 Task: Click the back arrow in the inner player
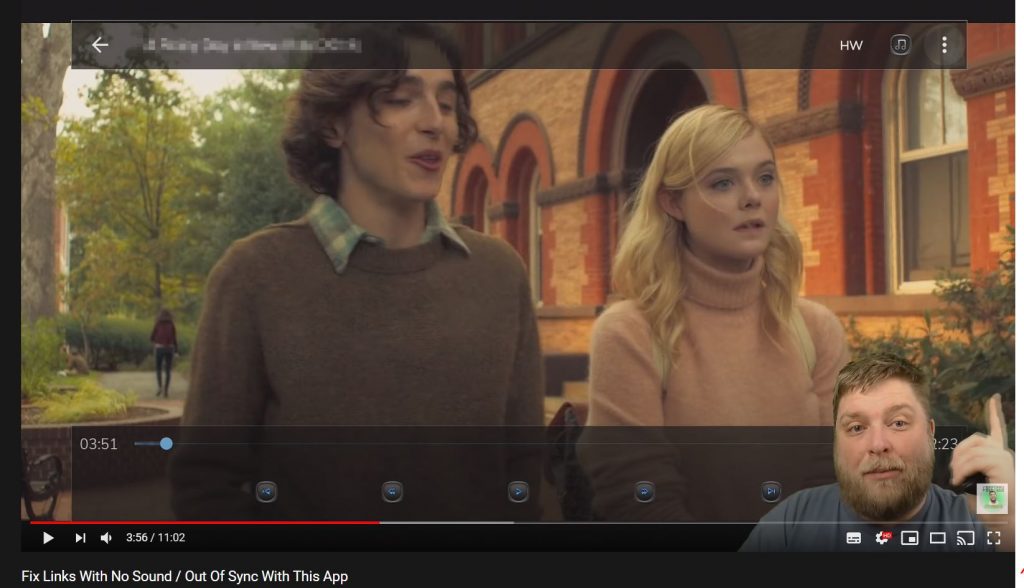point(100,45)
